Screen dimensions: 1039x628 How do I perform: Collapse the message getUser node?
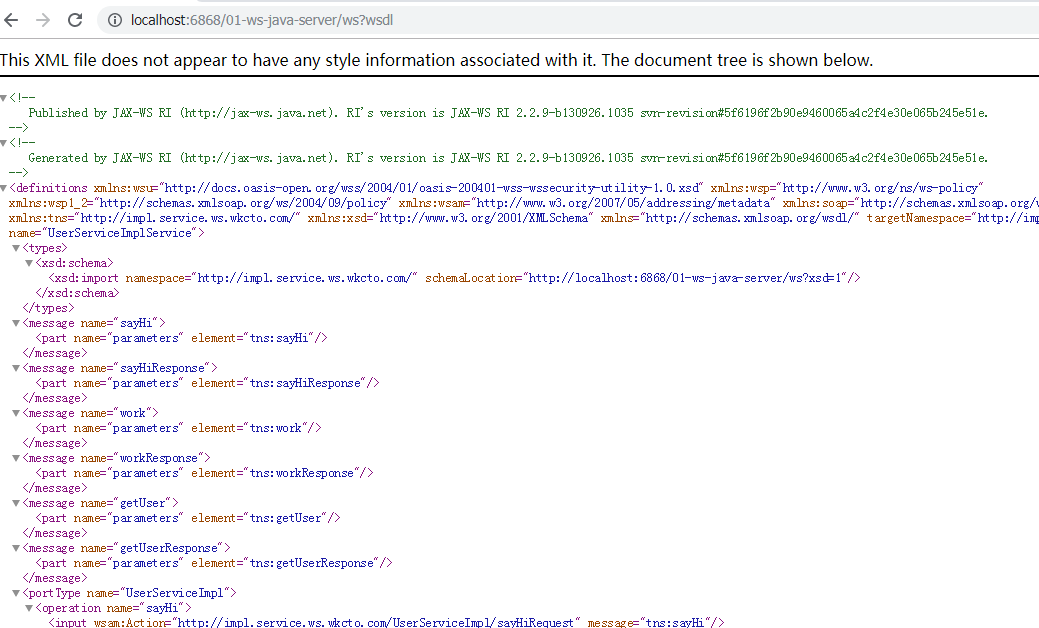16,503
